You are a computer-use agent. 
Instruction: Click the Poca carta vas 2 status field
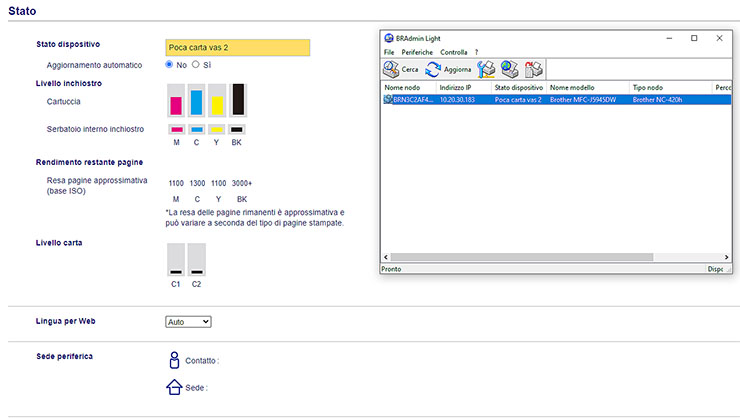click(x=237, y=47)
